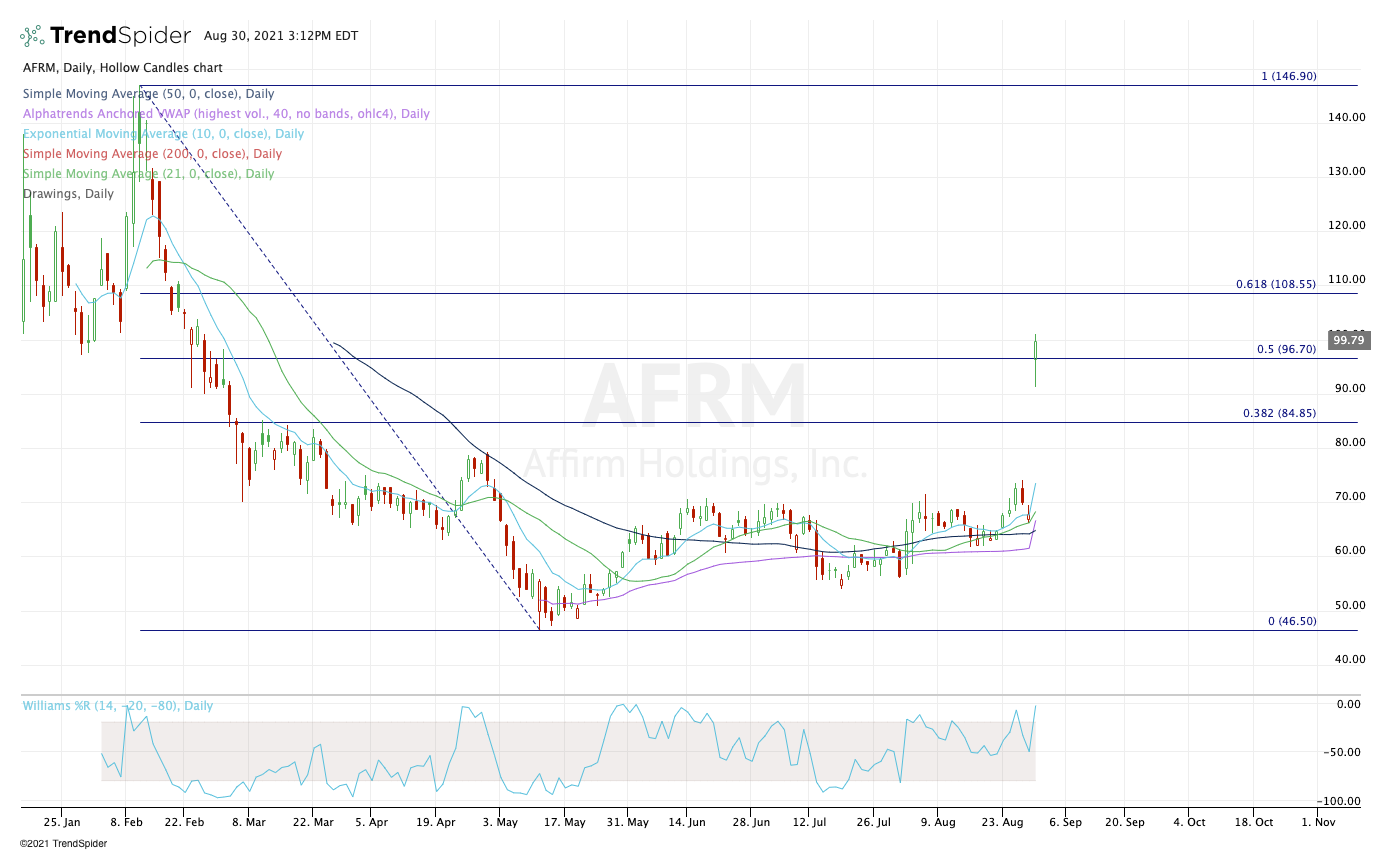Image resolution: width=1391 pixels, height=853 pixels.
Task: Select the 8. Feb date label
Action: (126, 822)
